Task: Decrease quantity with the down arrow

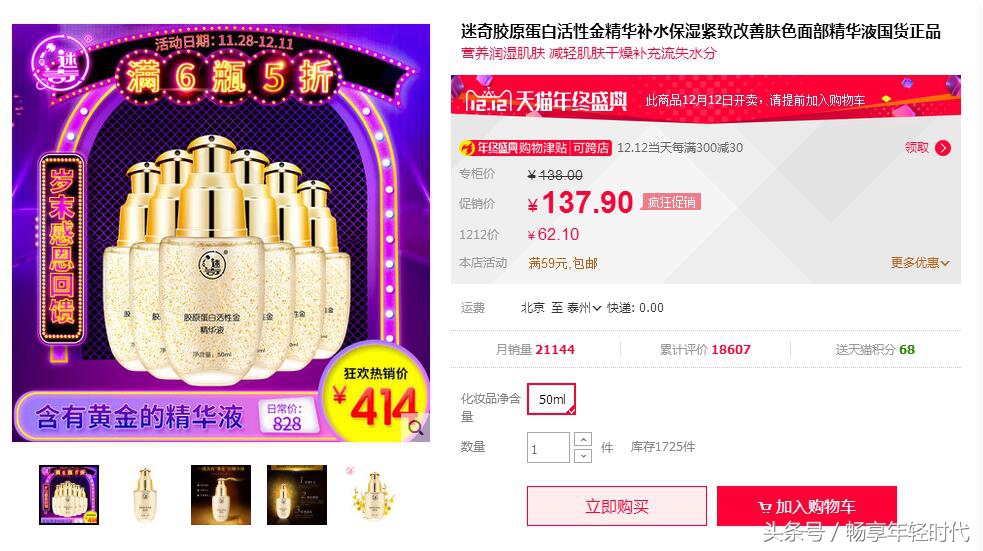Action: tap(582, 456)
